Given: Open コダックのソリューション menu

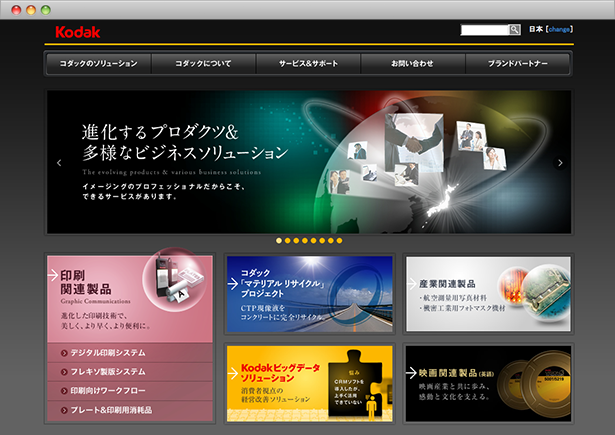Looking at the screenshot, I should (x=98, y=64).
